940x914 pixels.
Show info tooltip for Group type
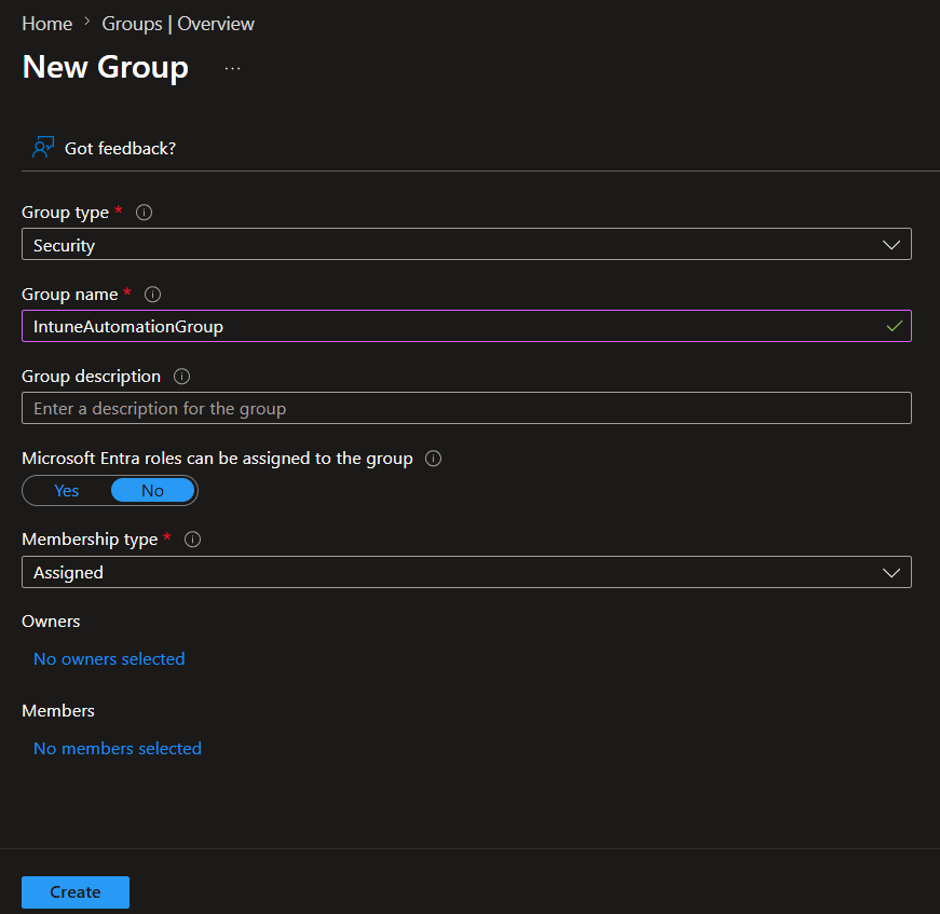click(144, 212)
